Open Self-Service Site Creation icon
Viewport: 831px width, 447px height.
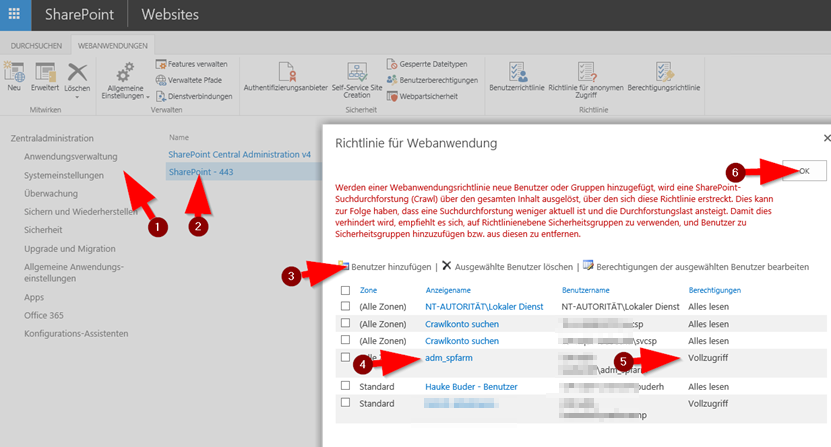tap(357, 72)
